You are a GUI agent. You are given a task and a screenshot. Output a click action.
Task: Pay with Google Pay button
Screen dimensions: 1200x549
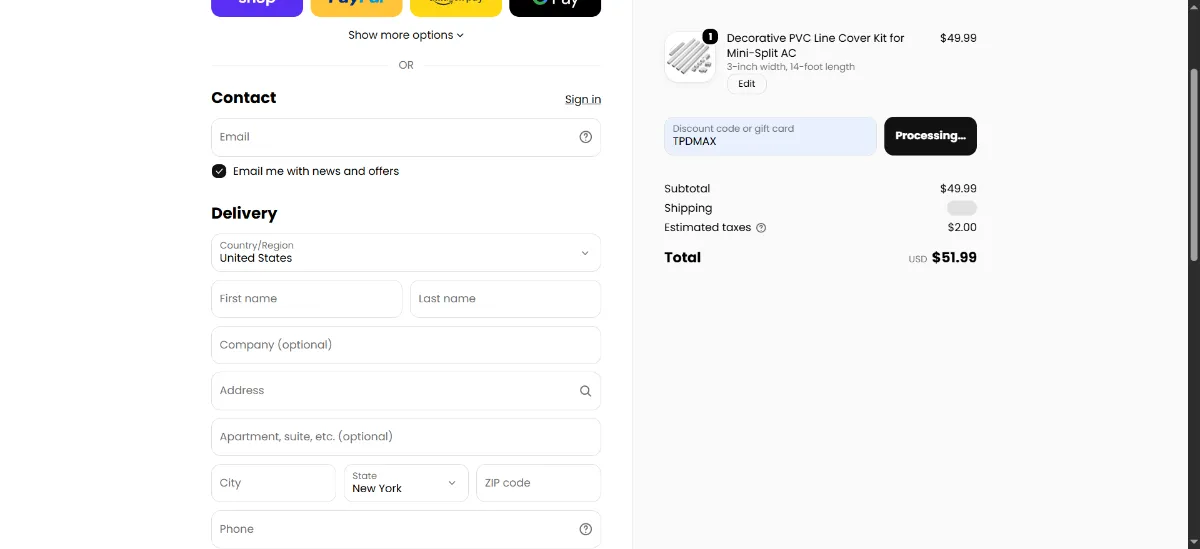tap(556, 8)
